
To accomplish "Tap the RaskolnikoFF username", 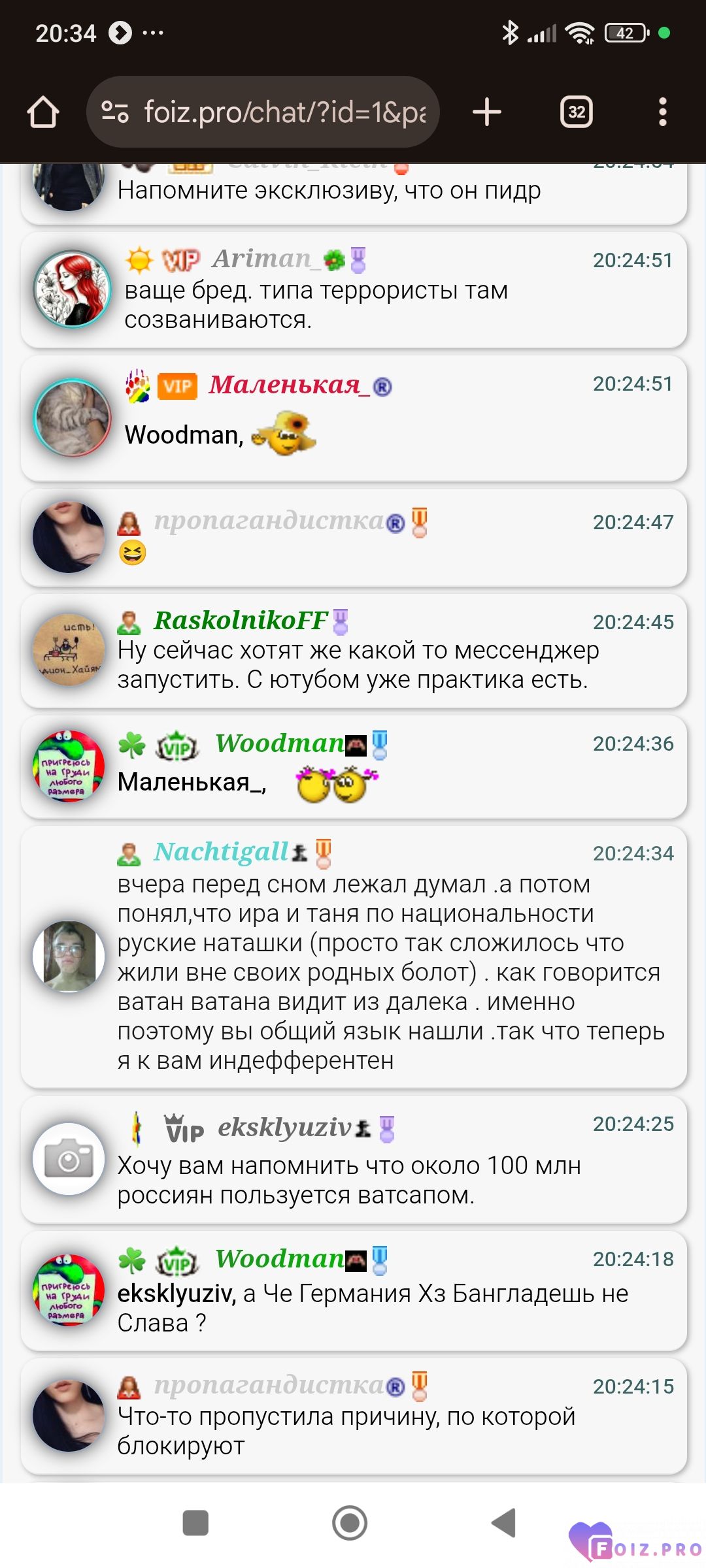I will tap(241, 621).
